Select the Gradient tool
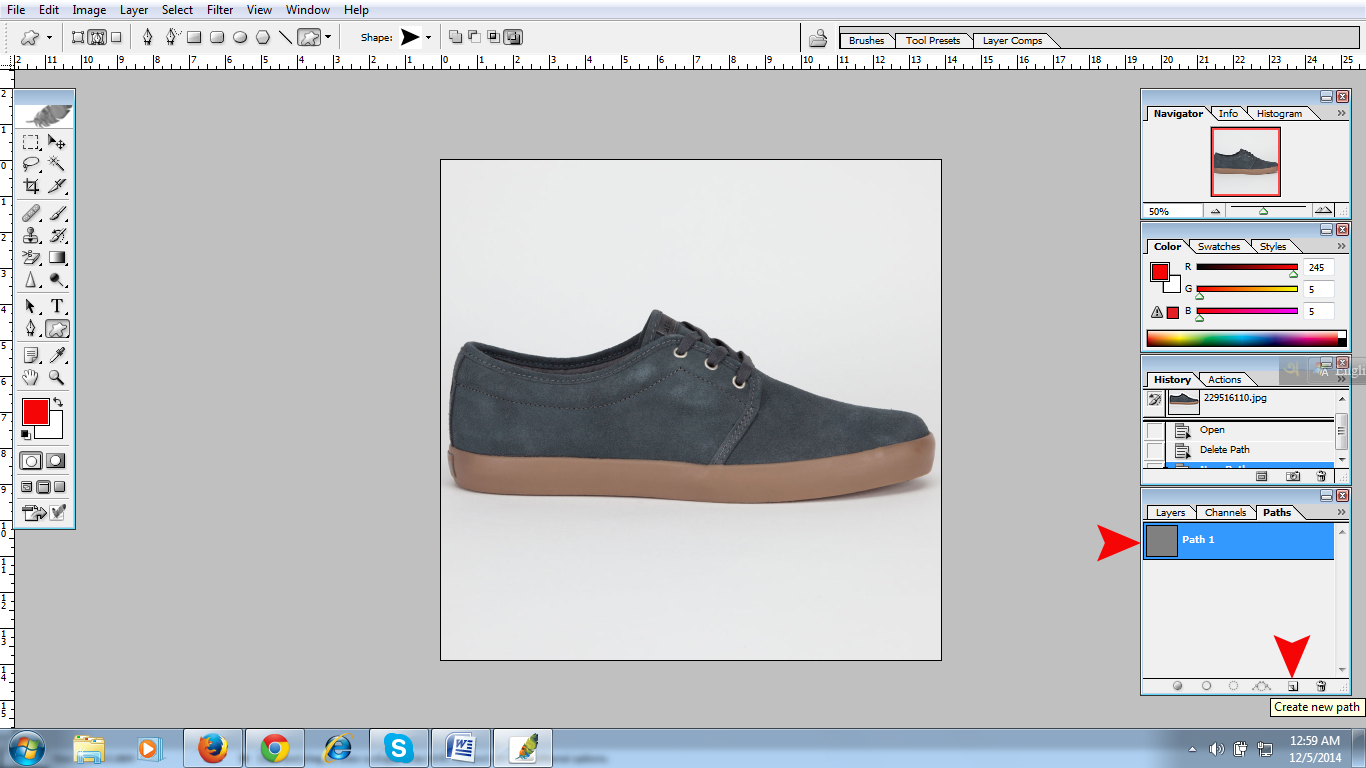 tap(57, 258)
